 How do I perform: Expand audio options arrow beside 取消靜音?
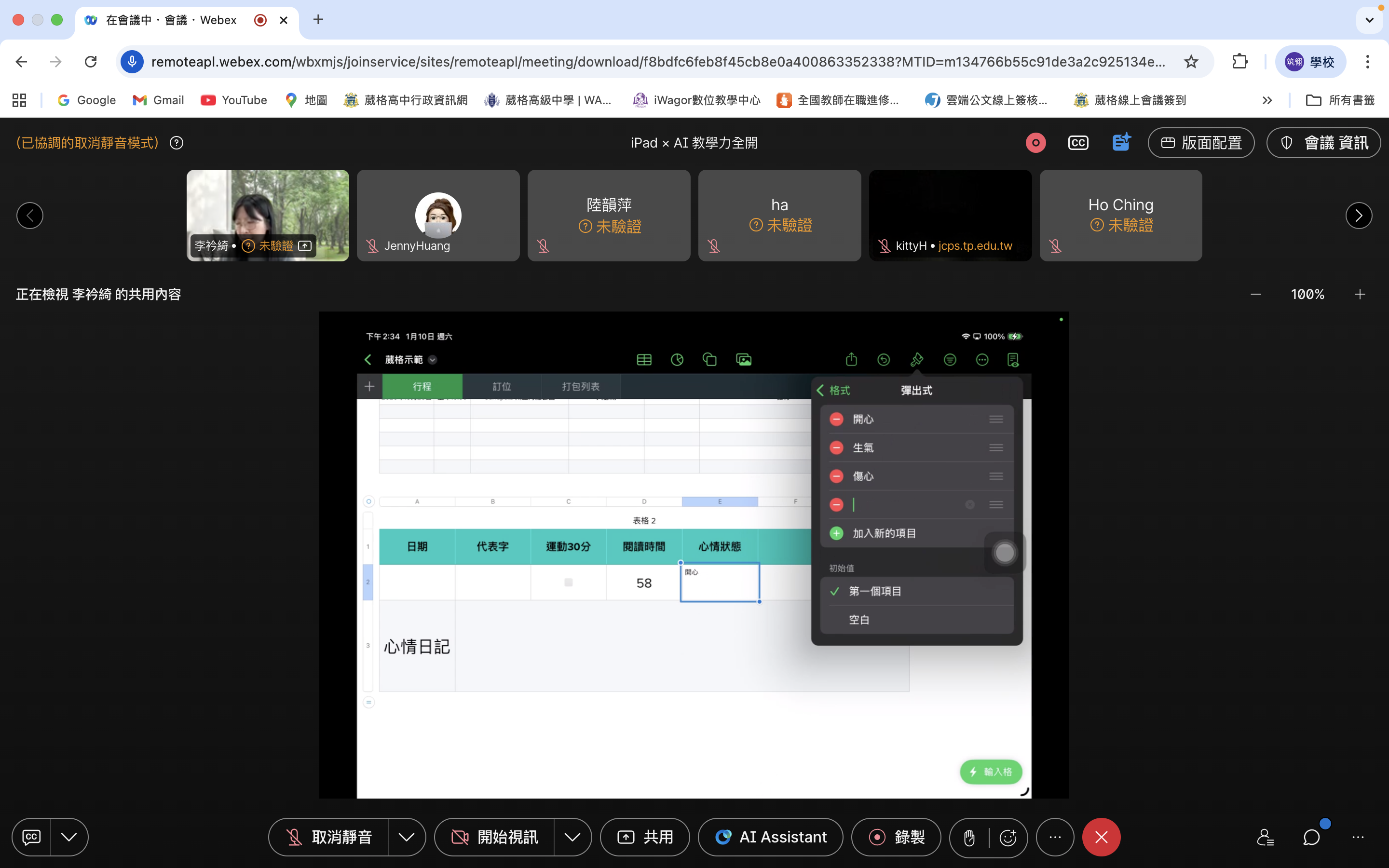point(407,837)
